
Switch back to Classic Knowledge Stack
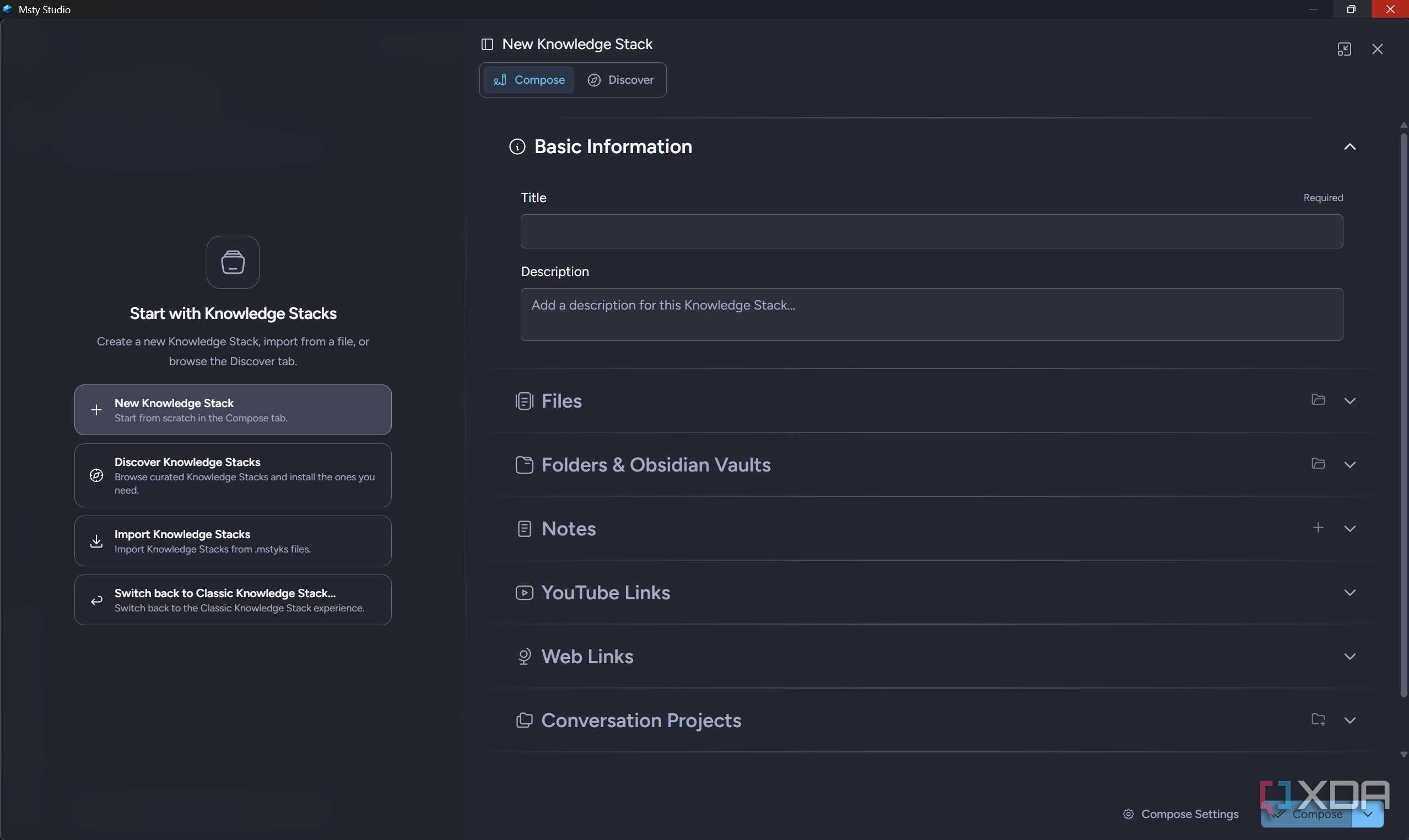233,600
